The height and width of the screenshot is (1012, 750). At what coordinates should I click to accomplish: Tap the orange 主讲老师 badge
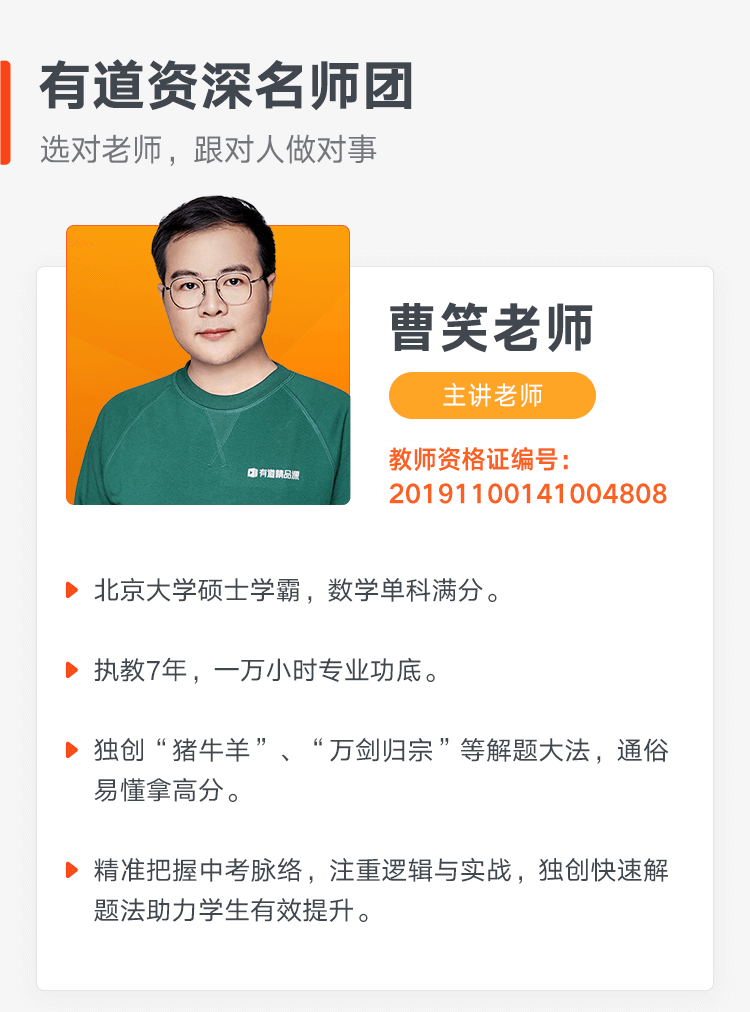[x=492, y=396]
